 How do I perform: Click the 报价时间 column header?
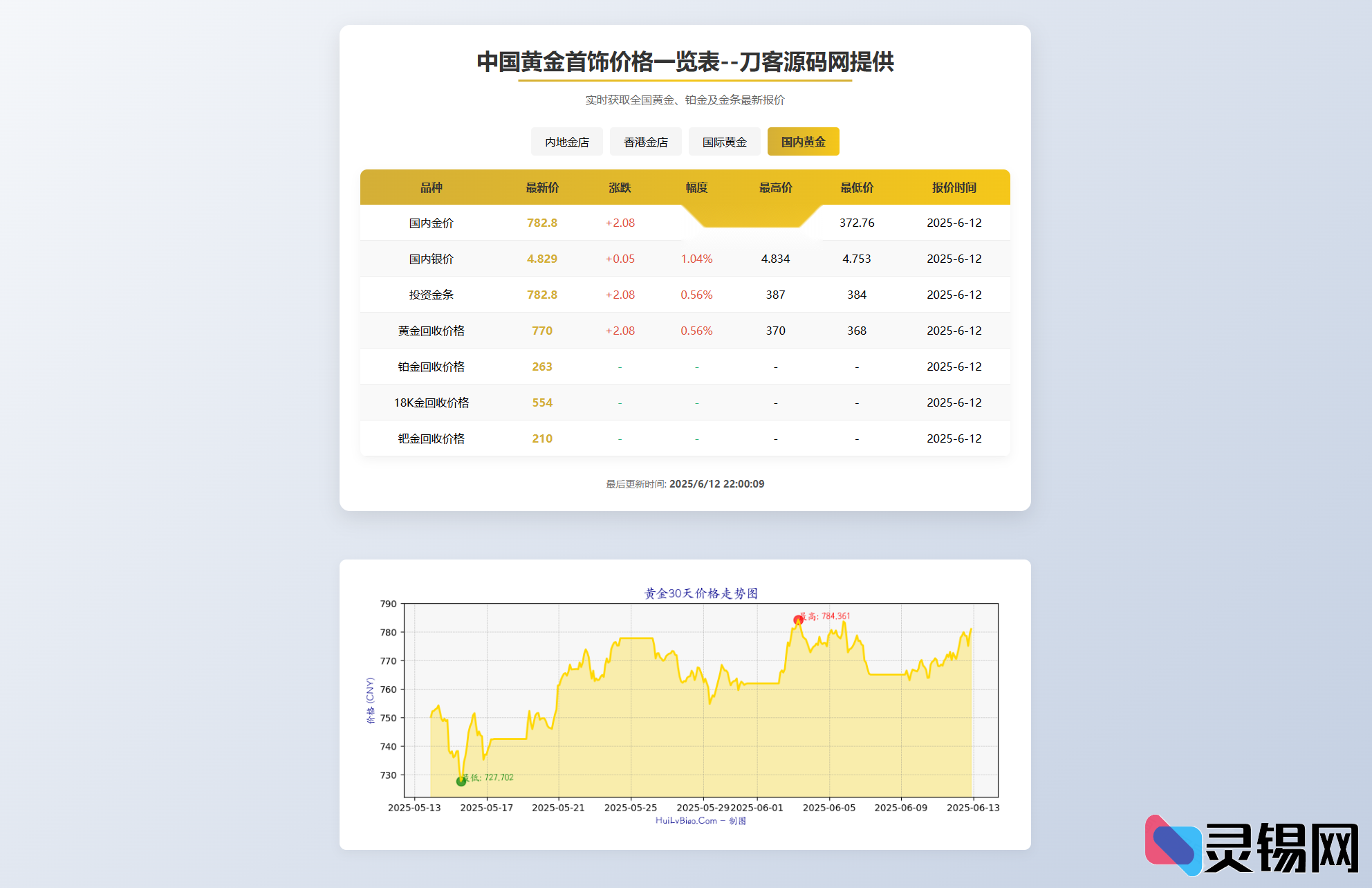click(x=954, y=187)
